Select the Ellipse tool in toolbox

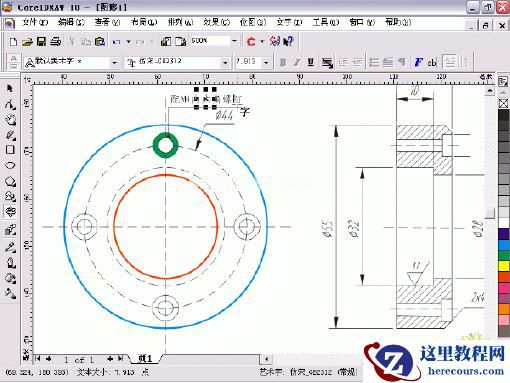[10, 165]
